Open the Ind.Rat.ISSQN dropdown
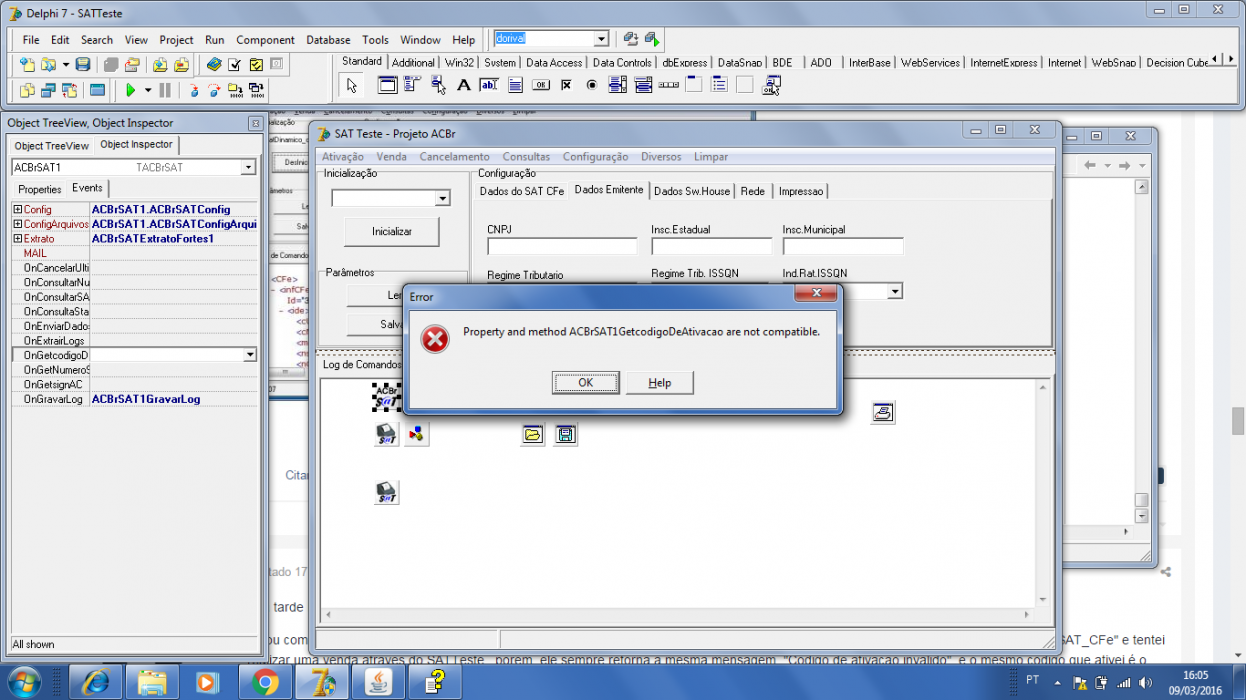This screenshot has width=1246, height=700. (895, 291)
